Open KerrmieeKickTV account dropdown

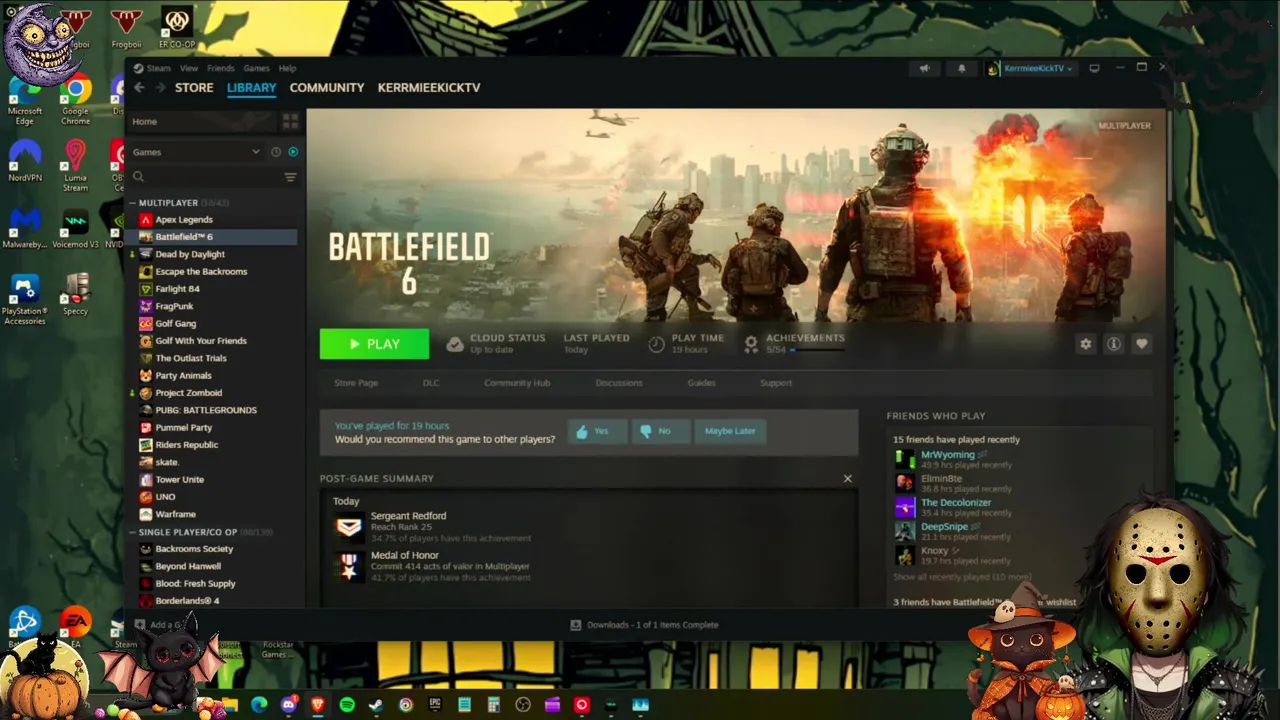[x=1030, y=68]
